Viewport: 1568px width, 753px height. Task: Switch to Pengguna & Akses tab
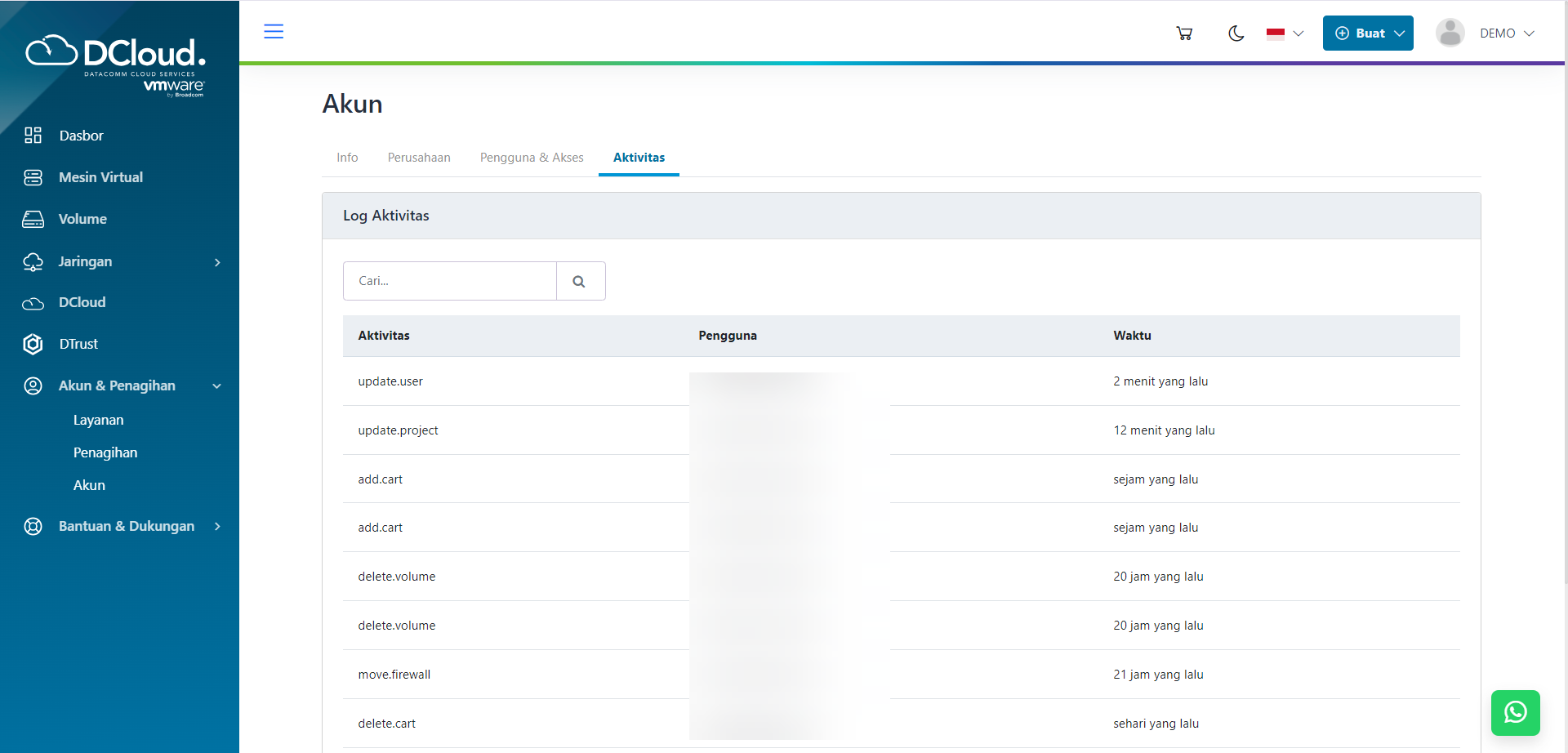coord(532,158)
